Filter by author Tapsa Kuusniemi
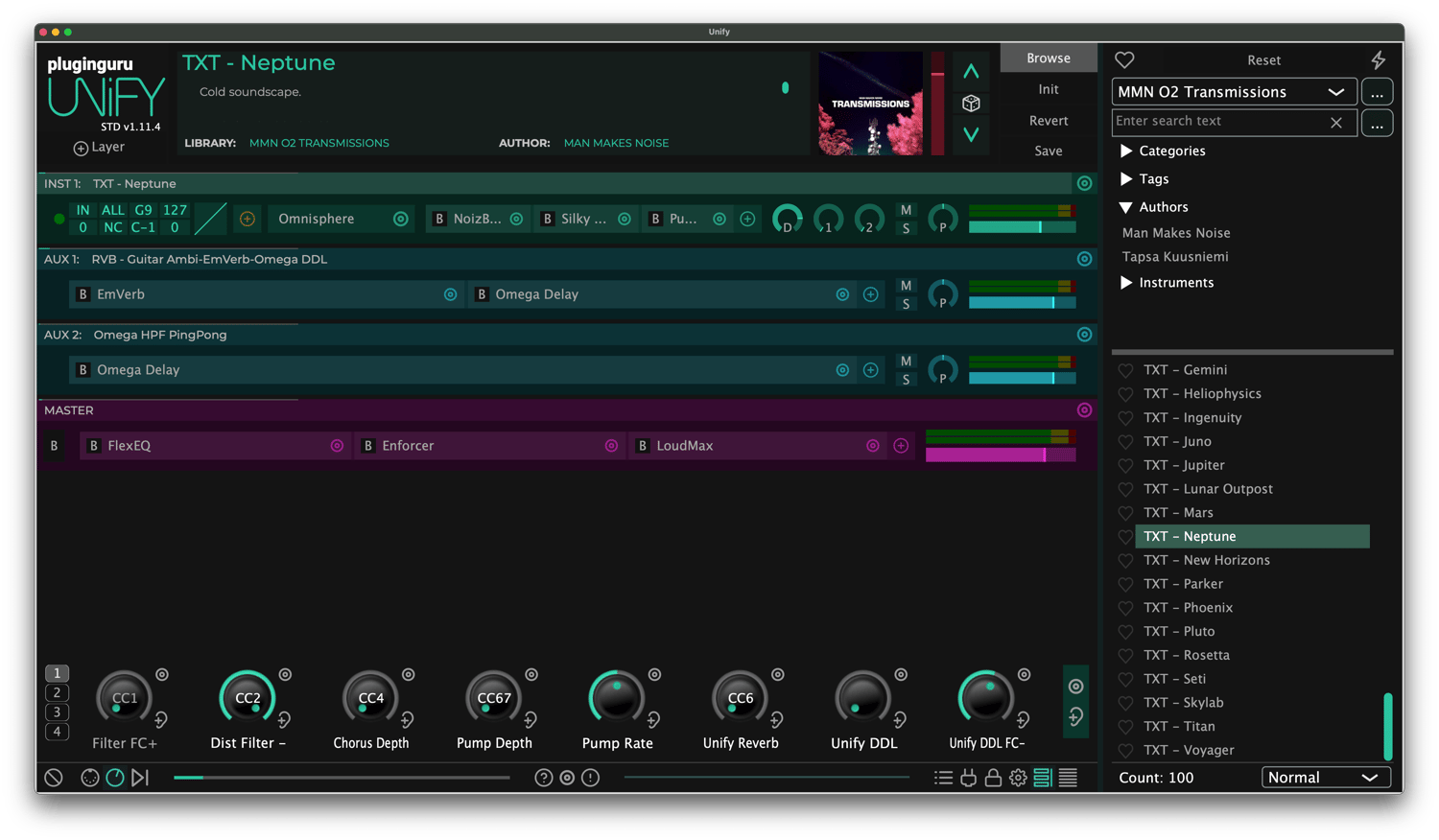Viewport: 1439px width, 840px height. pyautogui.click(x=1175, y=257)
